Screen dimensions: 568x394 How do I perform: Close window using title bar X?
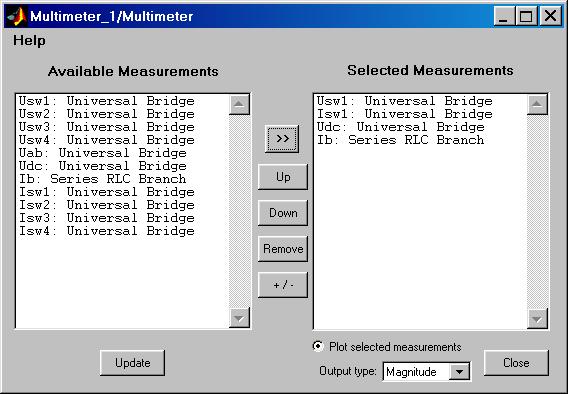551,16
